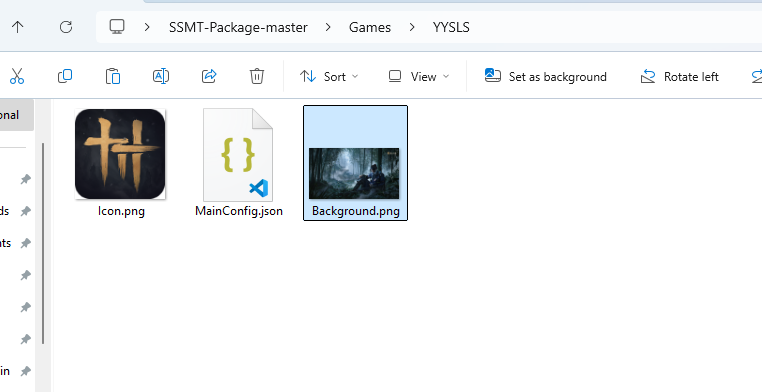Open the Sort dropdown menu

(329, 77)
